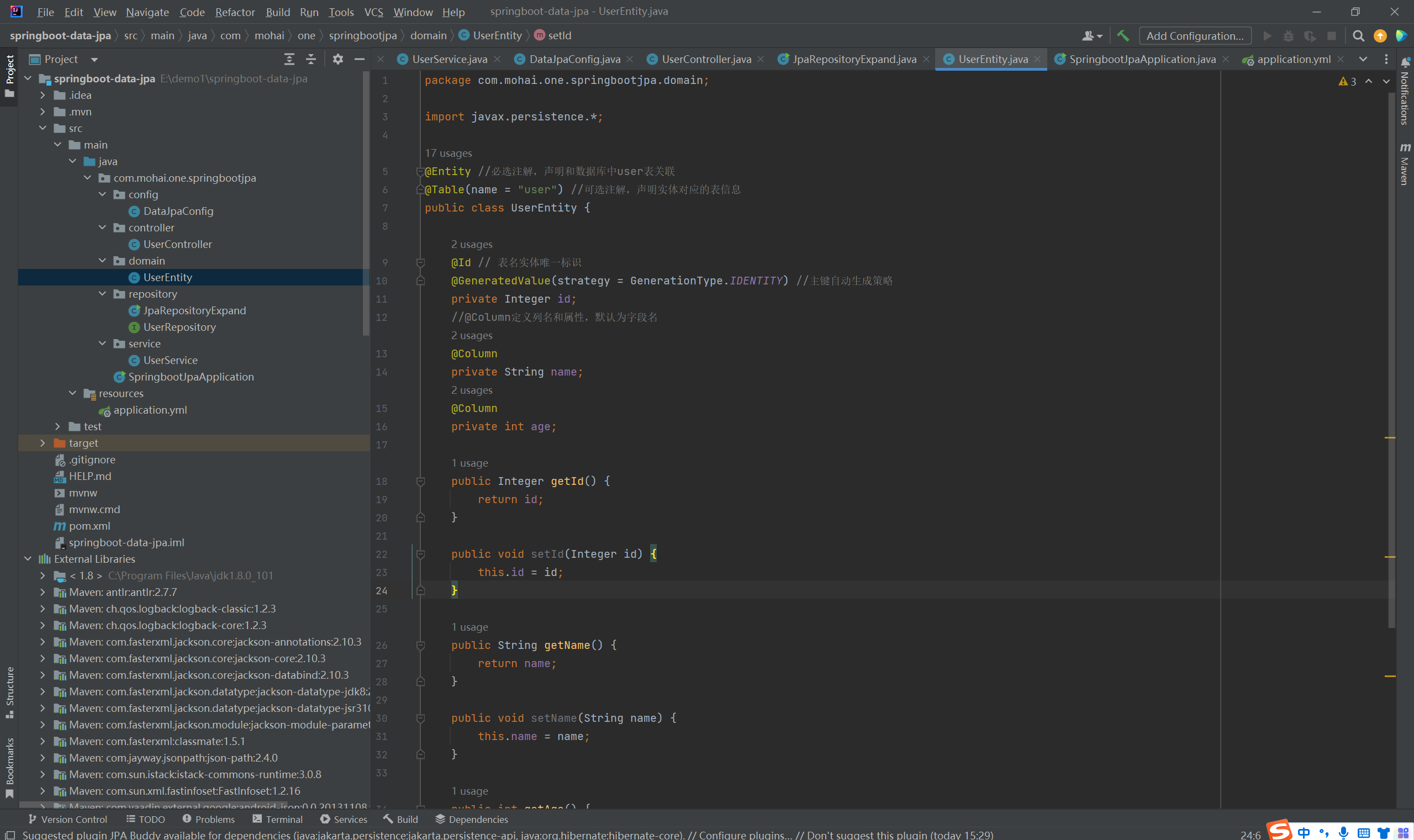The image size is (1414, 840).
Task: Click Add Configuration button
Action: point(1194,36)
